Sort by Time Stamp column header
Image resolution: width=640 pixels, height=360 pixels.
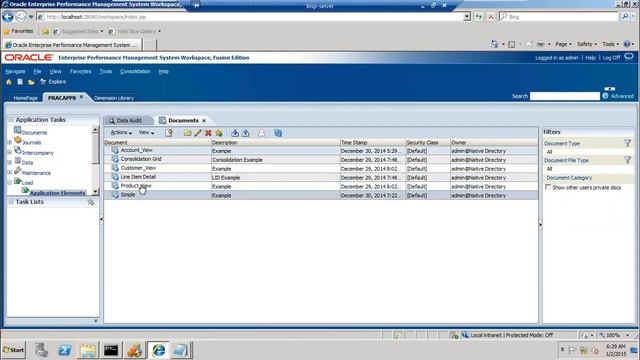tap(372, 142)
